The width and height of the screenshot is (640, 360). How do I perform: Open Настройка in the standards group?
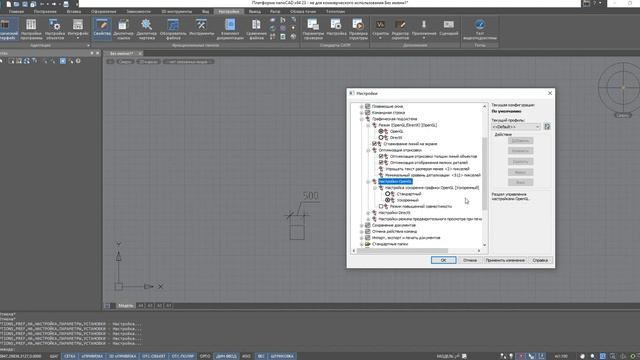click(336, 29)
